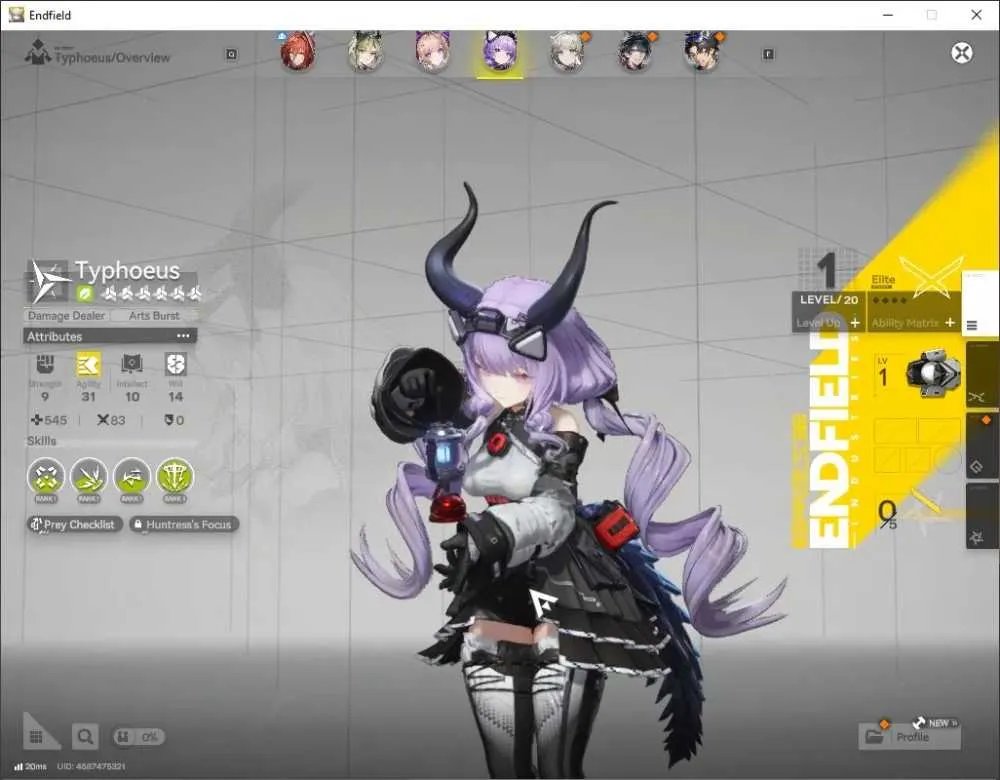
Task: Open the list icon side tab
Action: [972, 325]
